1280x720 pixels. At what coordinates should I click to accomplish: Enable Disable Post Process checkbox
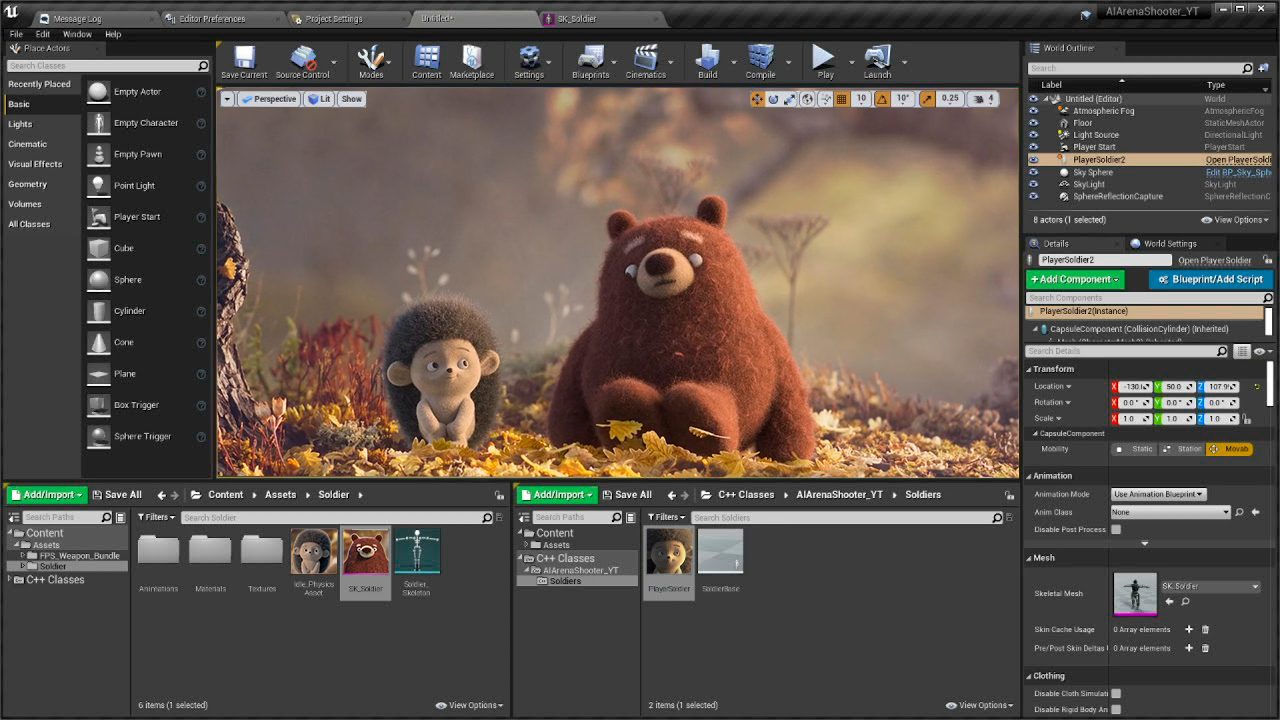tap(1116, 530)
